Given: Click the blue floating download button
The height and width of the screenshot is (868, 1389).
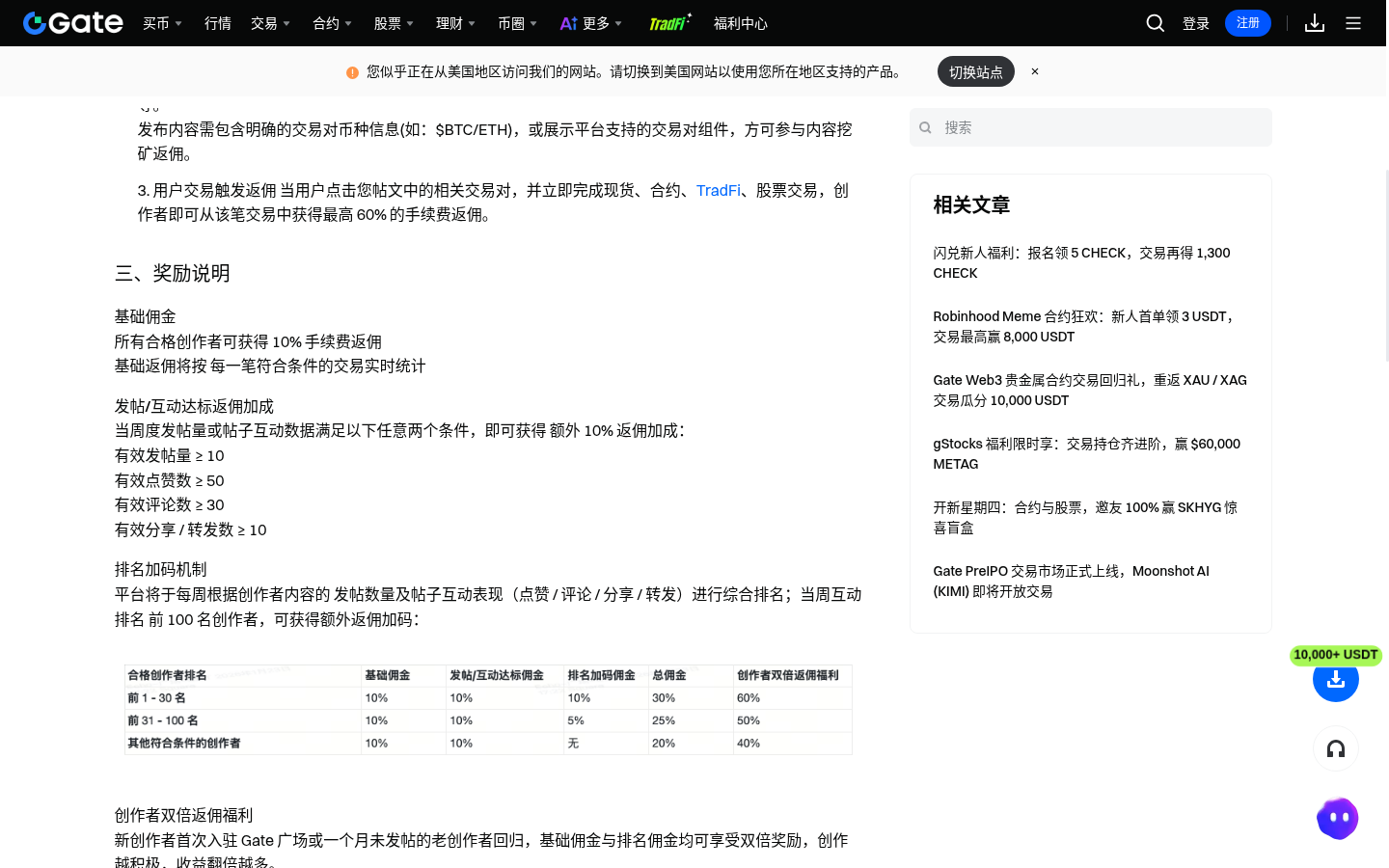Looking at the screenshot, I should click(x=1336, y=679).
